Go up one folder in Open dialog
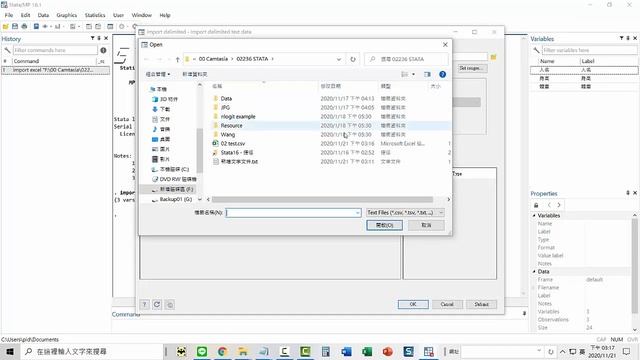This screenshot has height=360, width=640. point(178,59)
